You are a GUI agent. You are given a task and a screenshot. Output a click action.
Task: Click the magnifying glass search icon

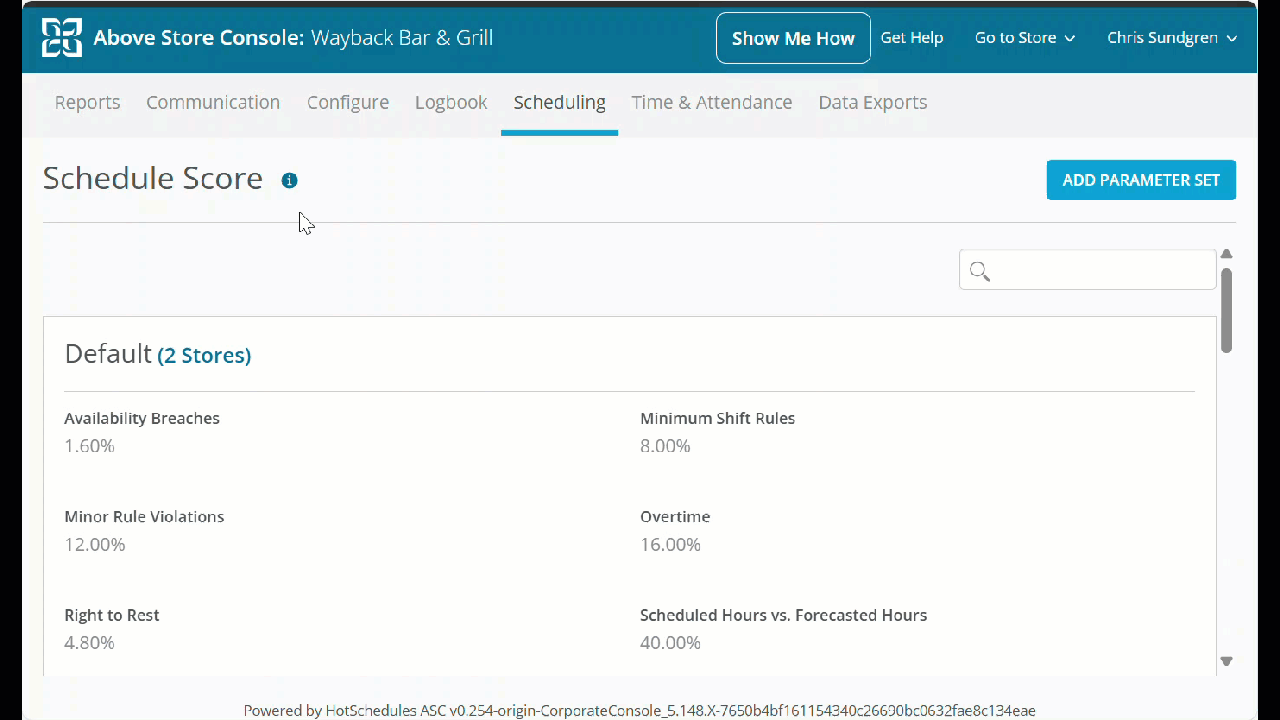click(980, 271)
